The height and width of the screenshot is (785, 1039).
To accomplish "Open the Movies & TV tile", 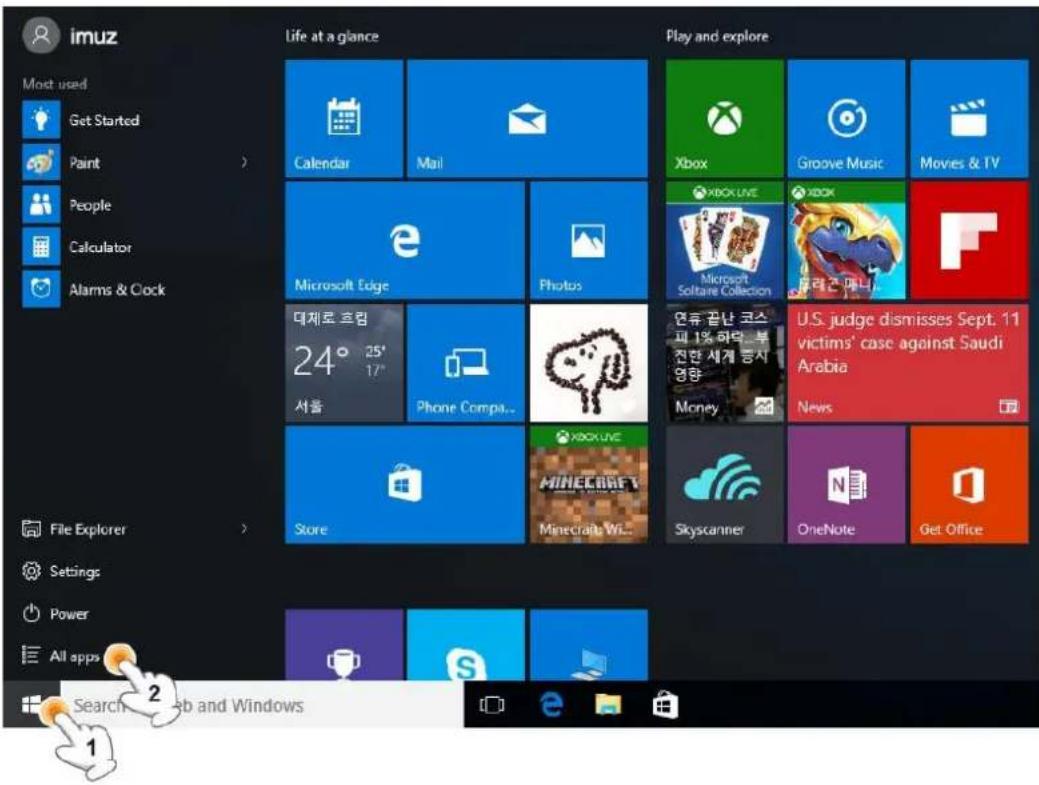I will pyautogui.click(x=969, y=119).
